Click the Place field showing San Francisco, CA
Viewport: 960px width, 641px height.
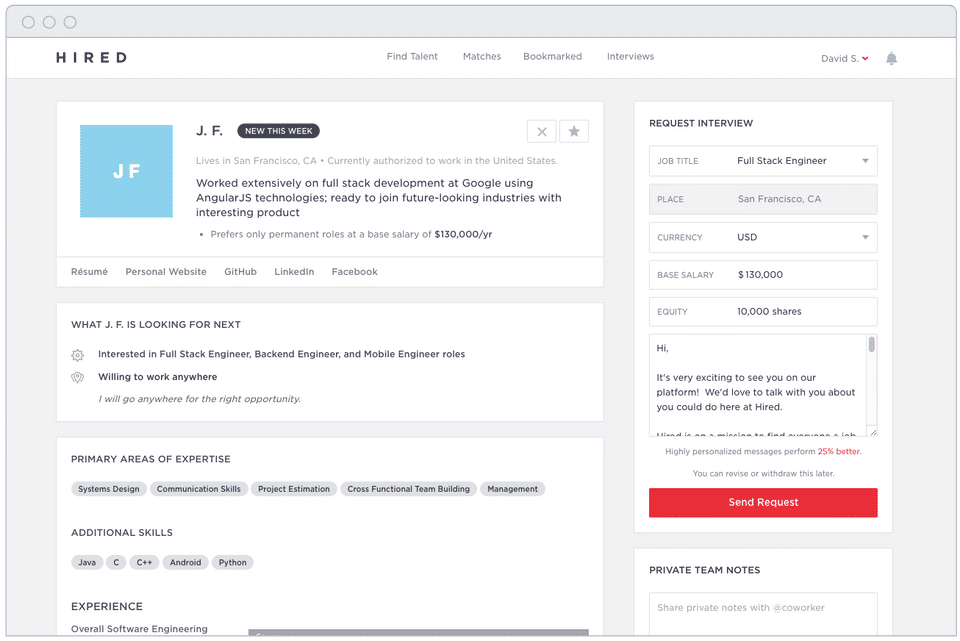coord(763,199)
